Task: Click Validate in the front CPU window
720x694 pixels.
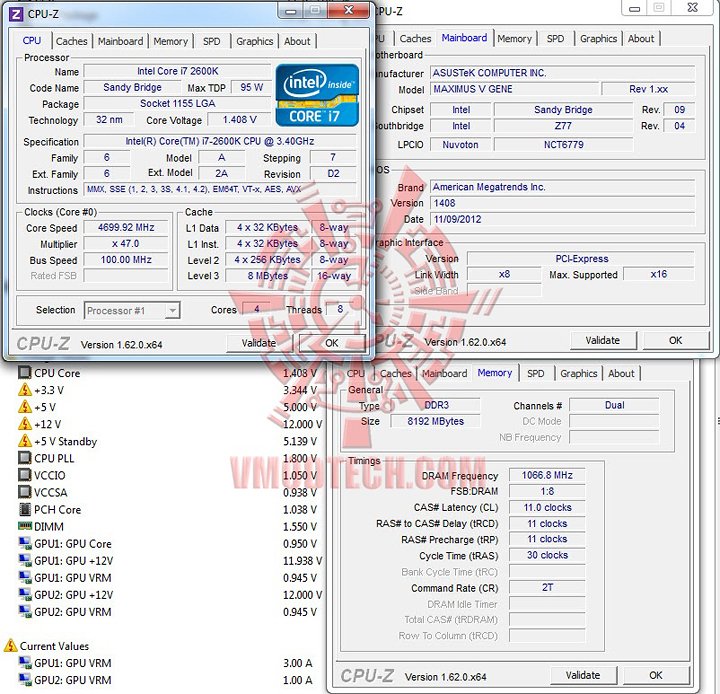Action: [259, 343]
